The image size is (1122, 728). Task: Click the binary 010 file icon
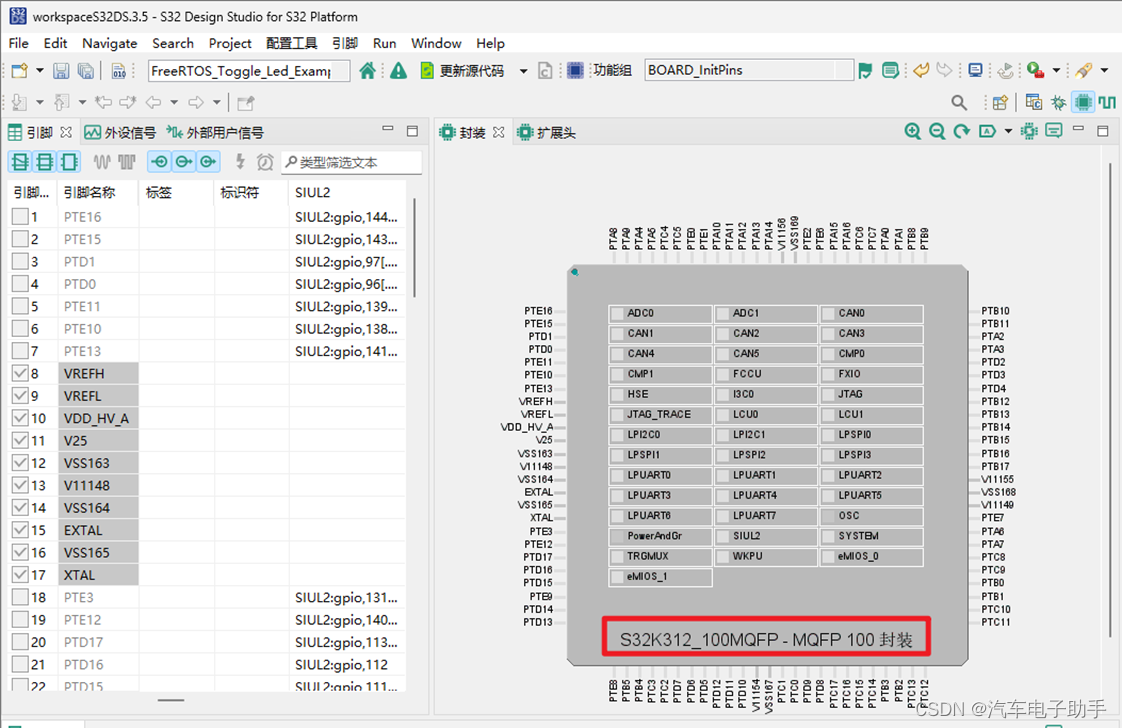click(119, 70)
